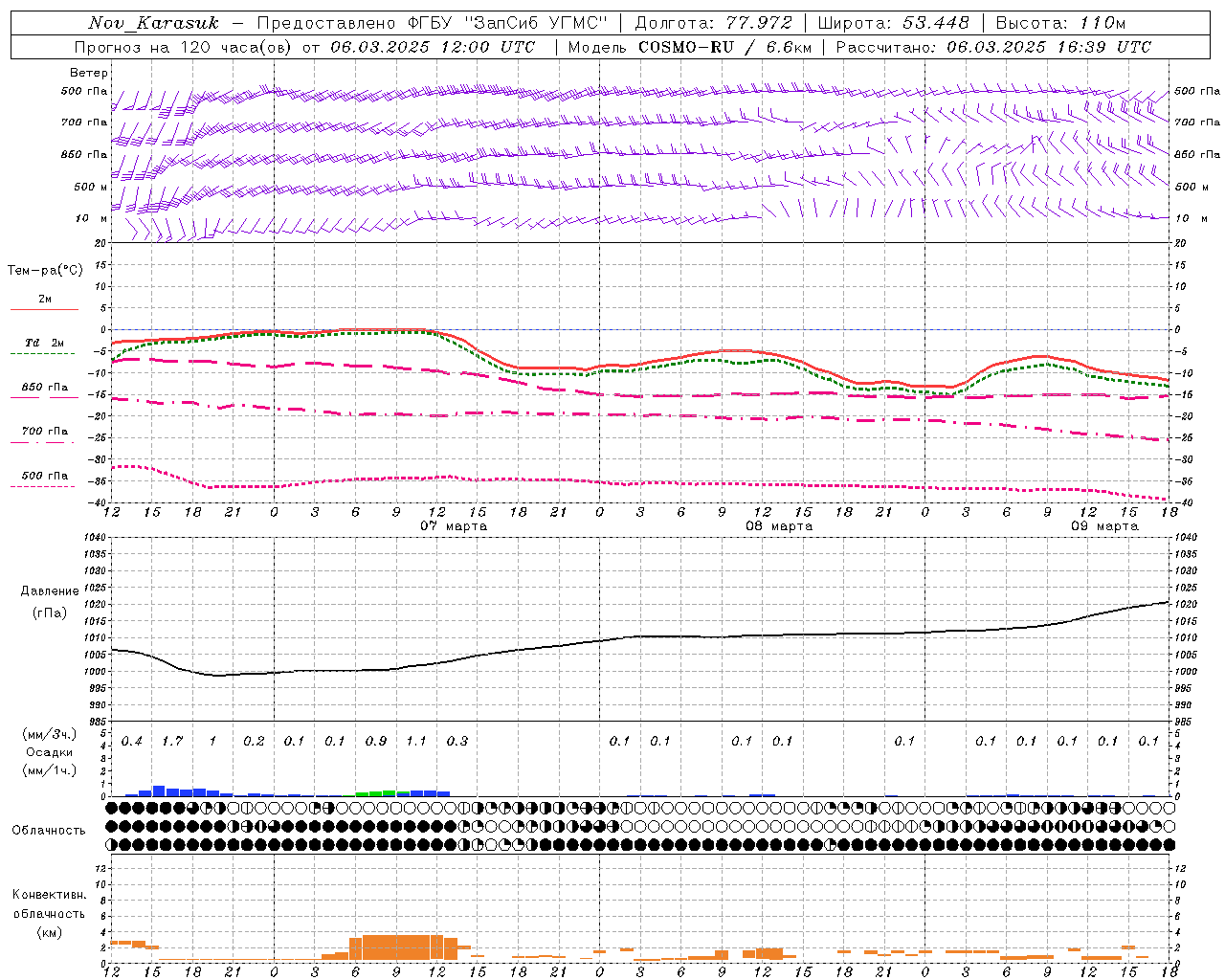Select the 0.3 precipitation total
This screenshot has width=1225, height=980.
point(457,741)
